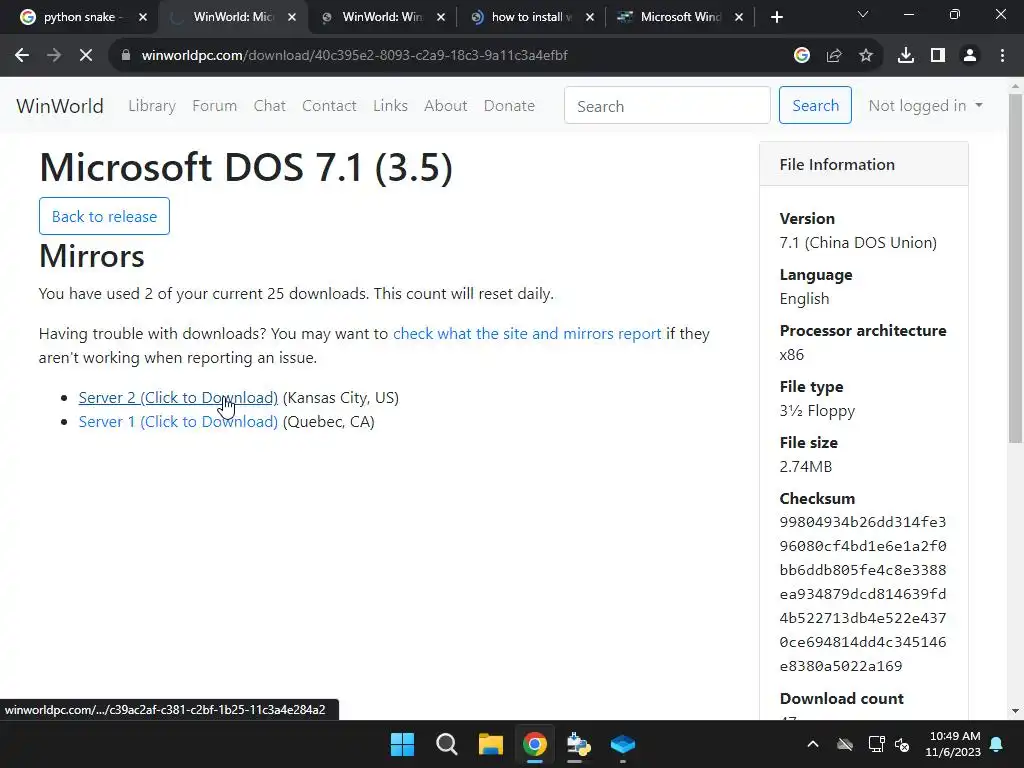Open clock showing 10:49 AM
The height and width of the screenshot is (768, 1024).
point(953,744)
